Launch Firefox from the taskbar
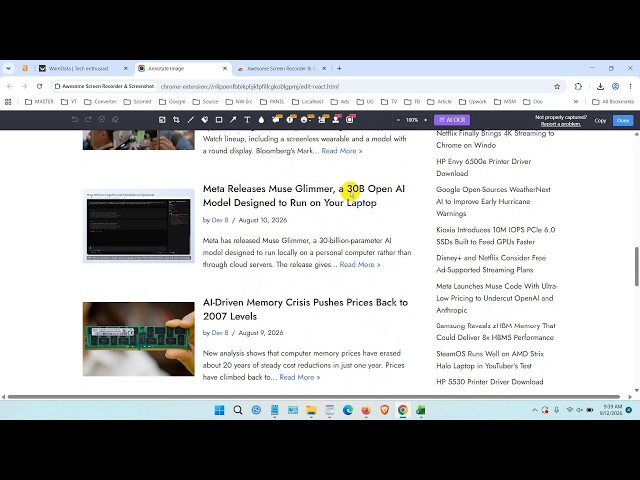Screen dimensions: 640x480 (x=366, y=410)
